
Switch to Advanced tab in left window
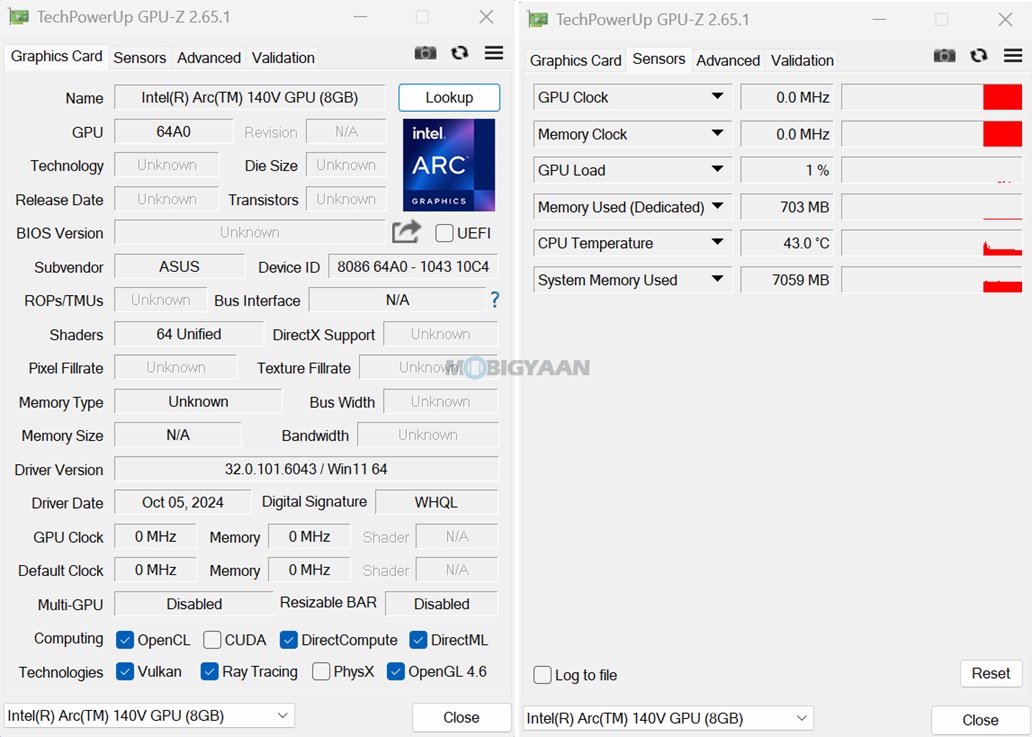[209, 58]
